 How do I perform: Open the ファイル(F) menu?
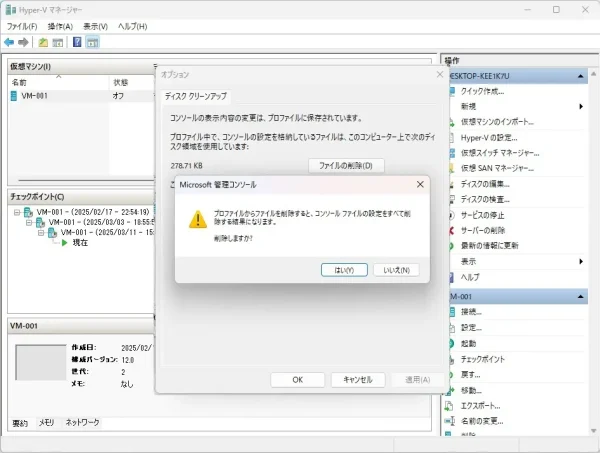pyautogui.click(x=22, y=26)
